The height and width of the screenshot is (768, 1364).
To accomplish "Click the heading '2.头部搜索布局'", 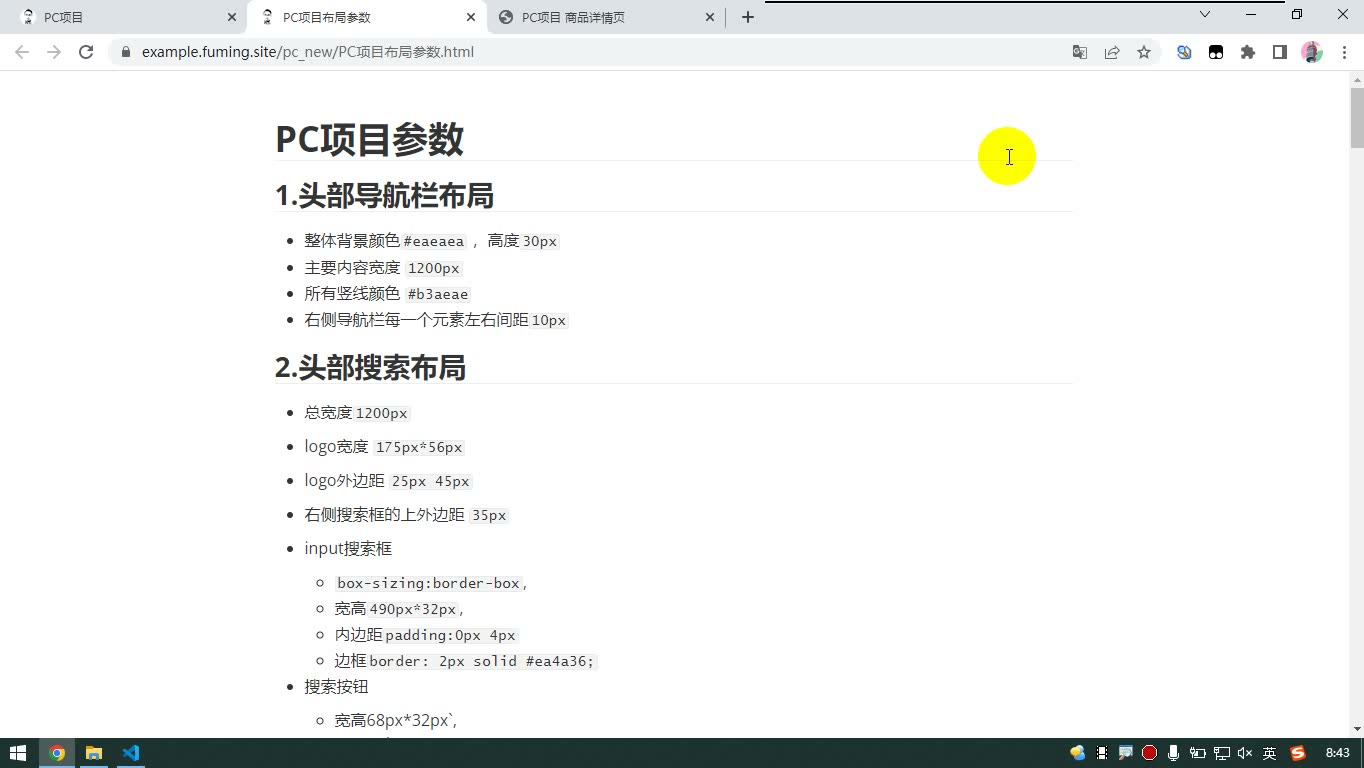I will (370, 368).
